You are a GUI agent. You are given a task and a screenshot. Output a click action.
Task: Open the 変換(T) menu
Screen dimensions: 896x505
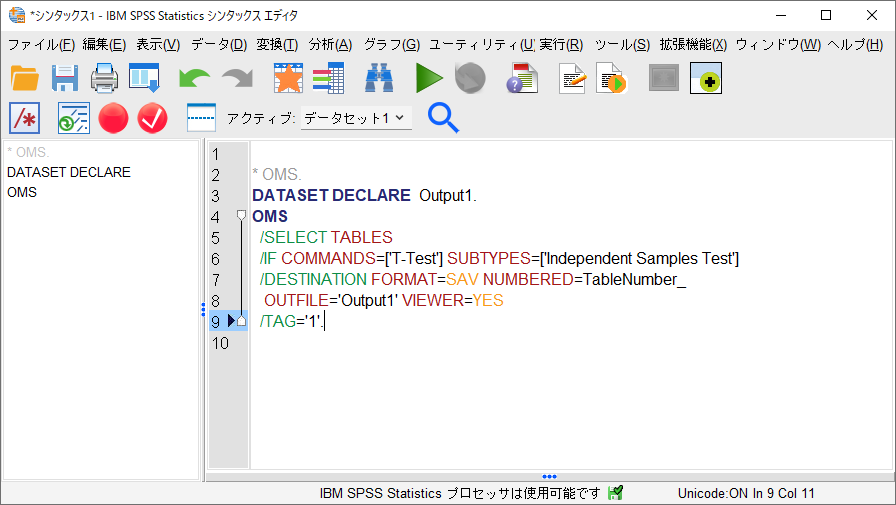(277, 45)
